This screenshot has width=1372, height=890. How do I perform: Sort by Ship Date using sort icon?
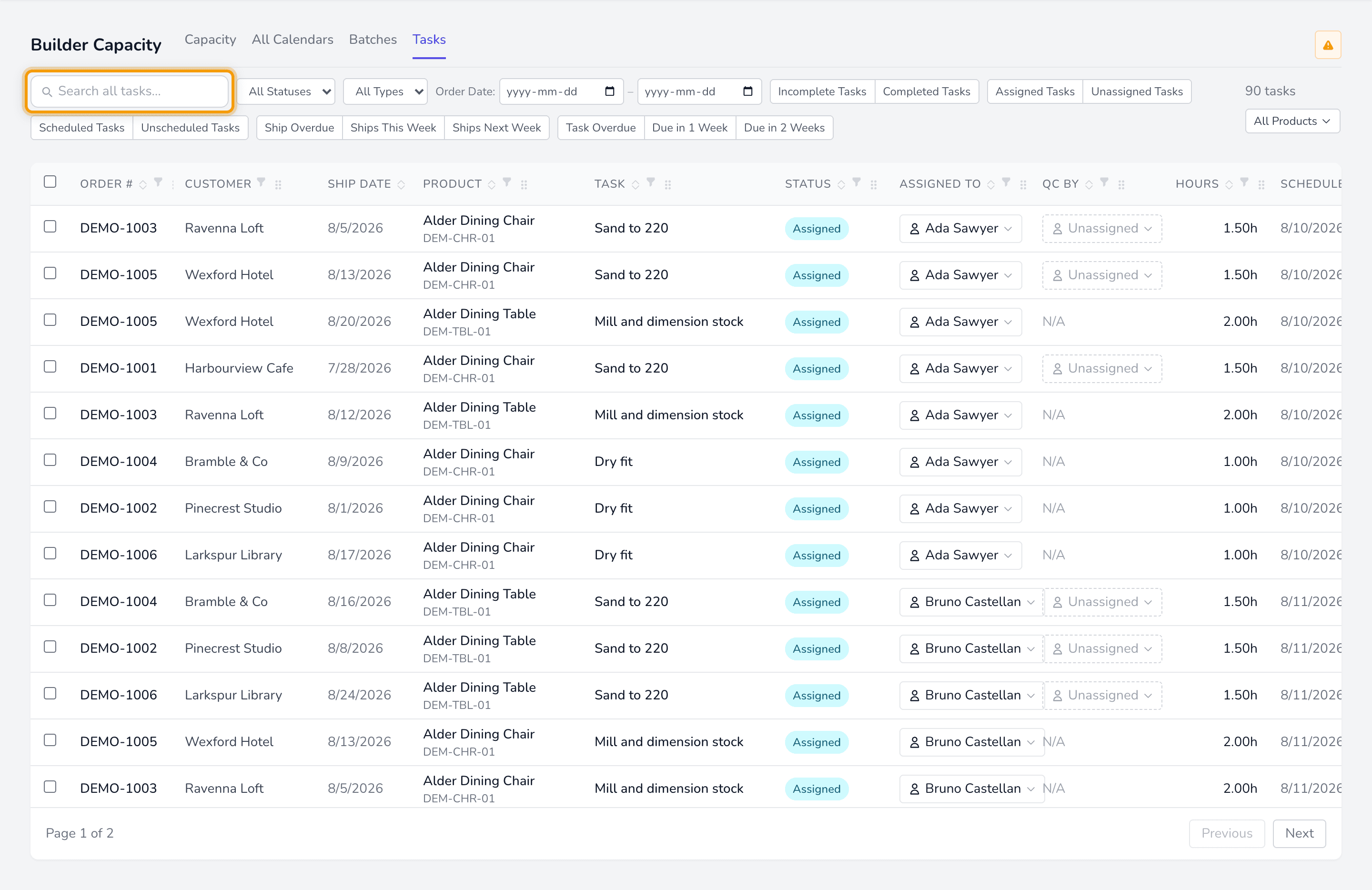[401, 184]
